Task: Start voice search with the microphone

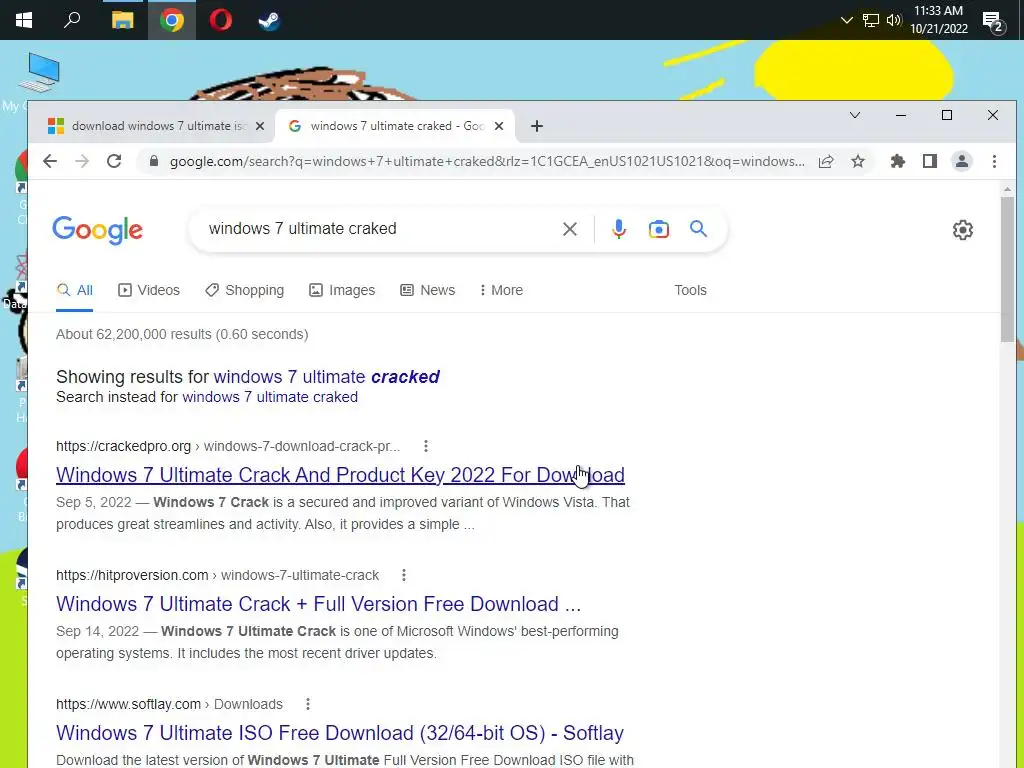Action: [619, 229]
